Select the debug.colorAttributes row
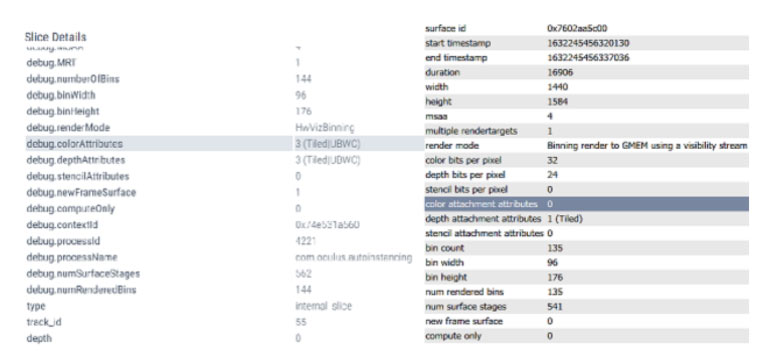 pos(220,144)
